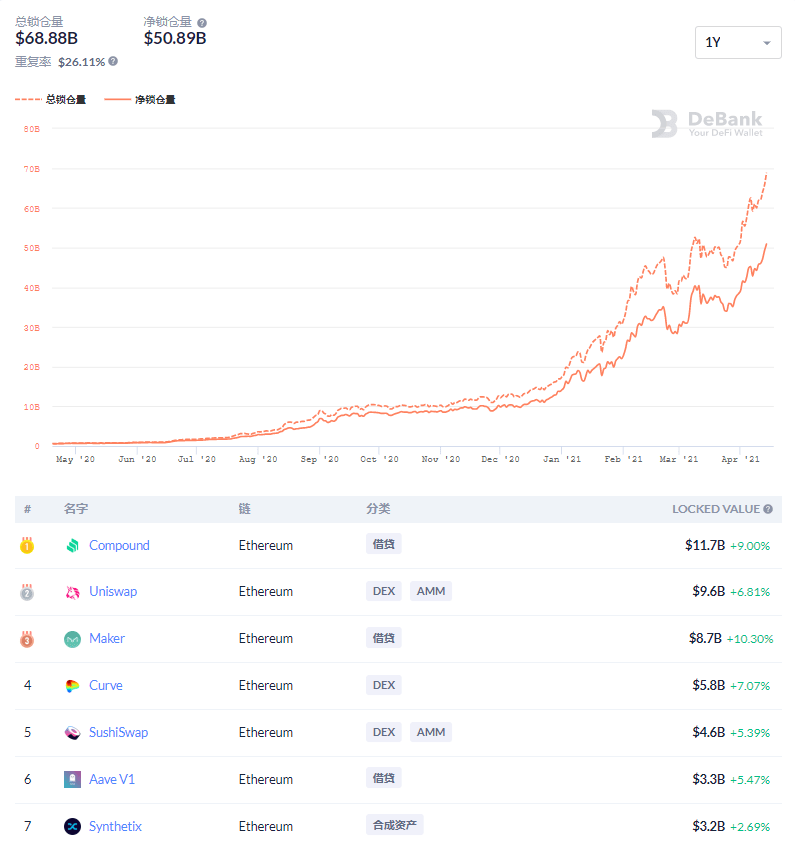The image size is (795, 848).
Task: Click 借贷 tag in Compound row
Action: [x=383, y=544]
